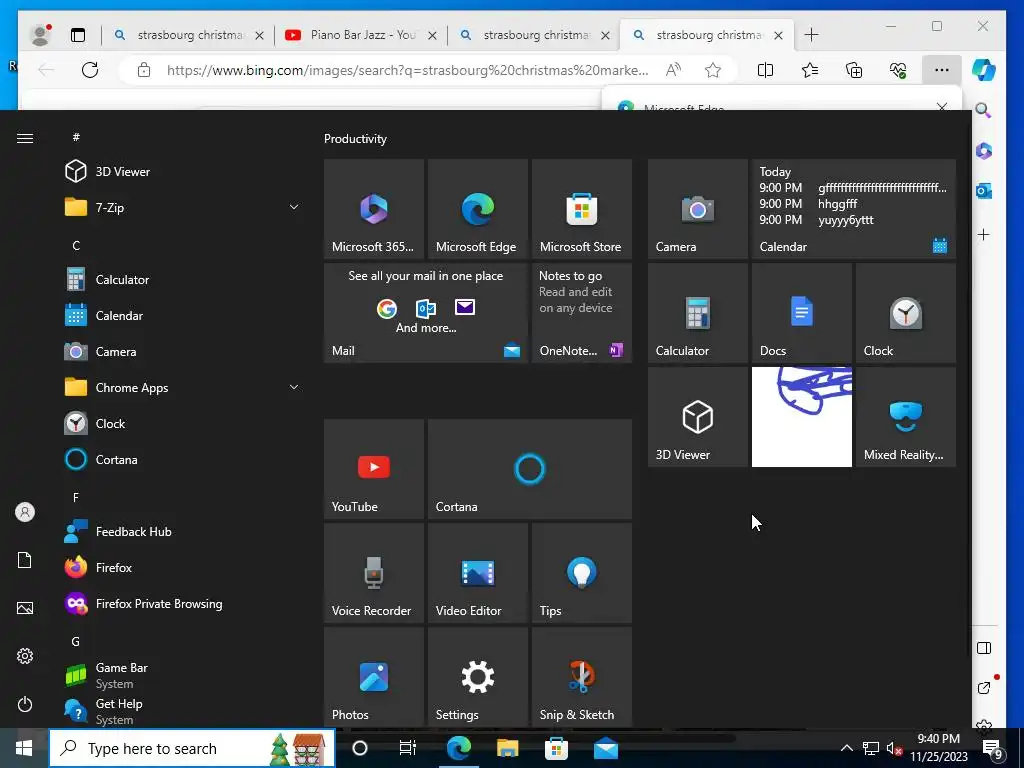Viewport: 1024px width, 768px height.
Task: Open the Voice Recorder tile
Action: tap(374, 573)
